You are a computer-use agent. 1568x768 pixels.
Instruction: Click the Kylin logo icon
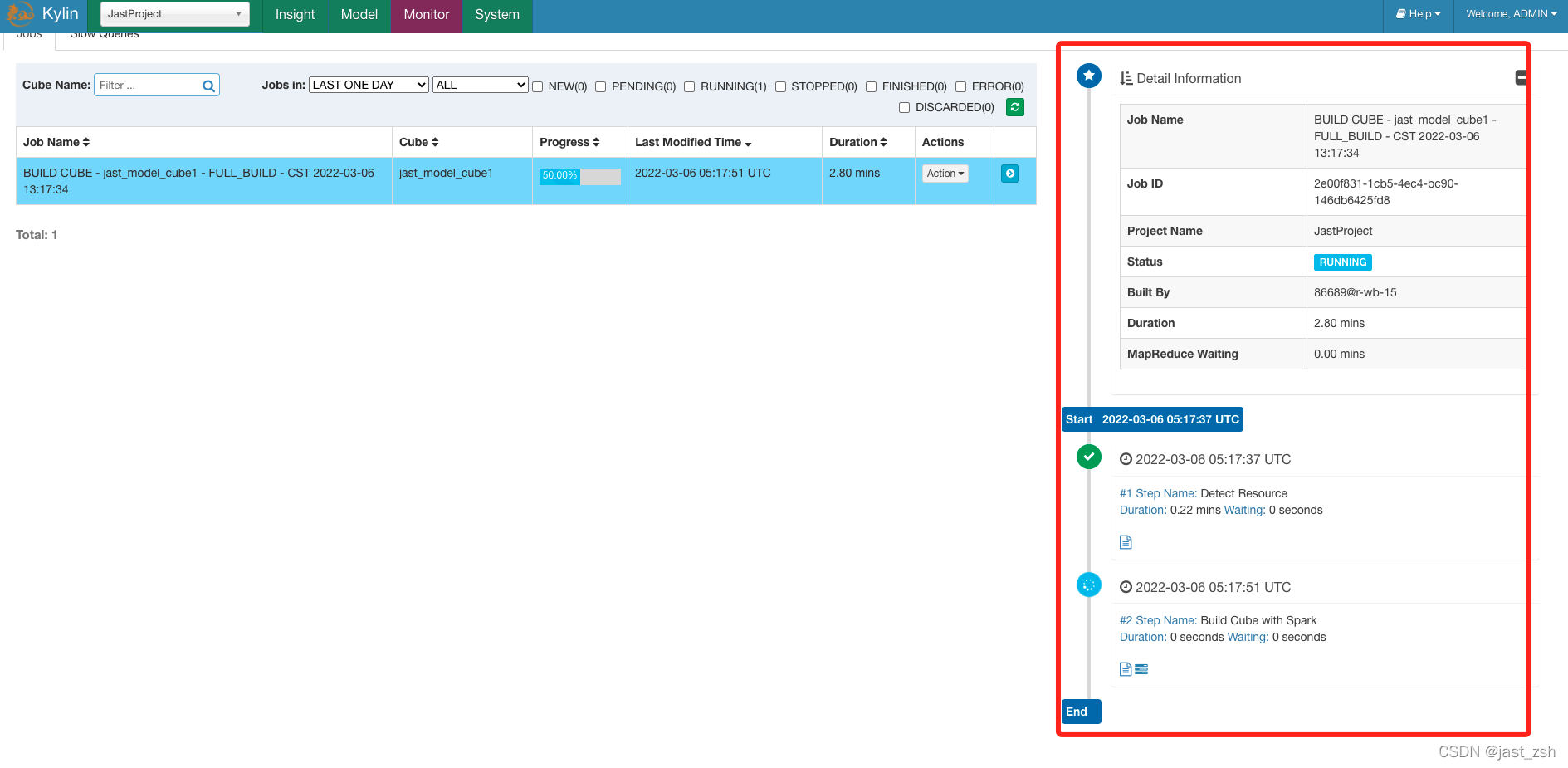[x=20, y=13]
